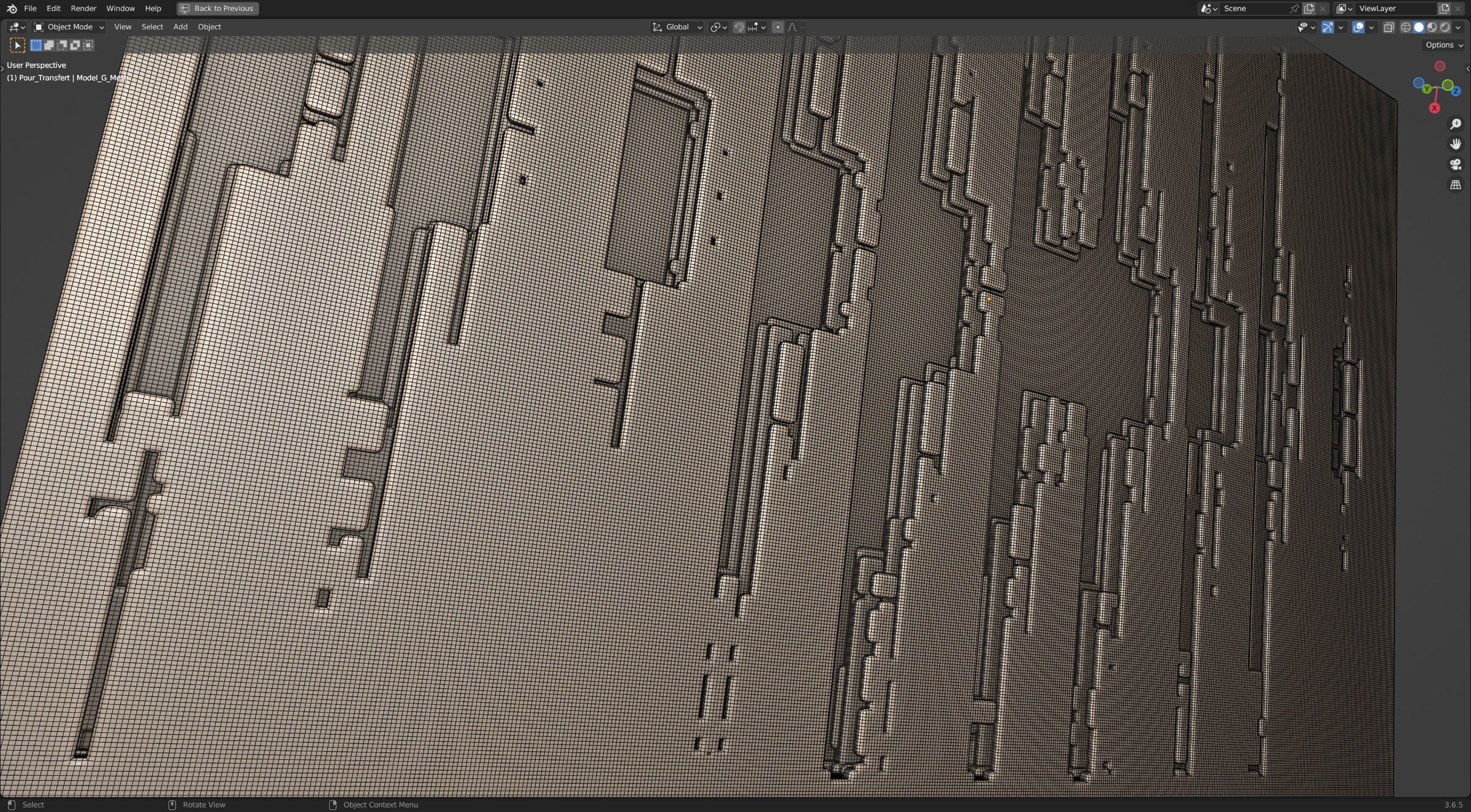Screen dimensions: 1471x812
Task: Open the Edit menu
Action: click(53, 9)
